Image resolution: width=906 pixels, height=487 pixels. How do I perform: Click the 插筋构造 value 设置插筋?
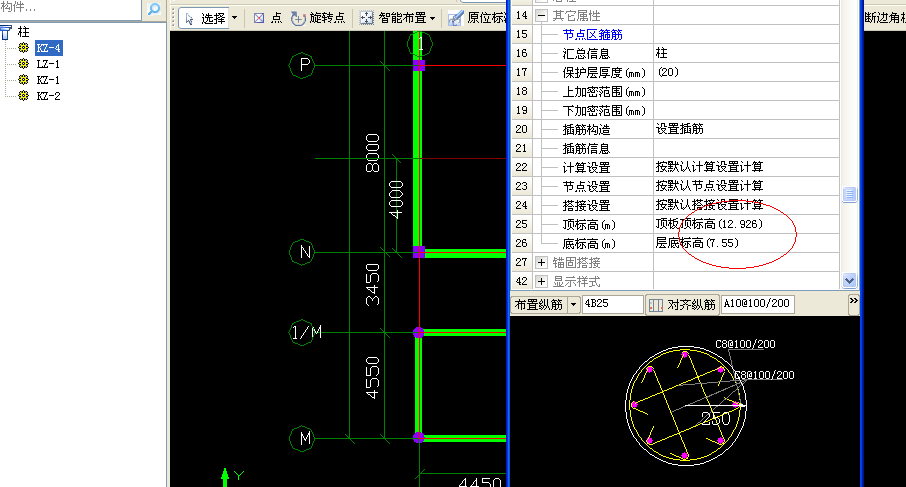(746, 129)
